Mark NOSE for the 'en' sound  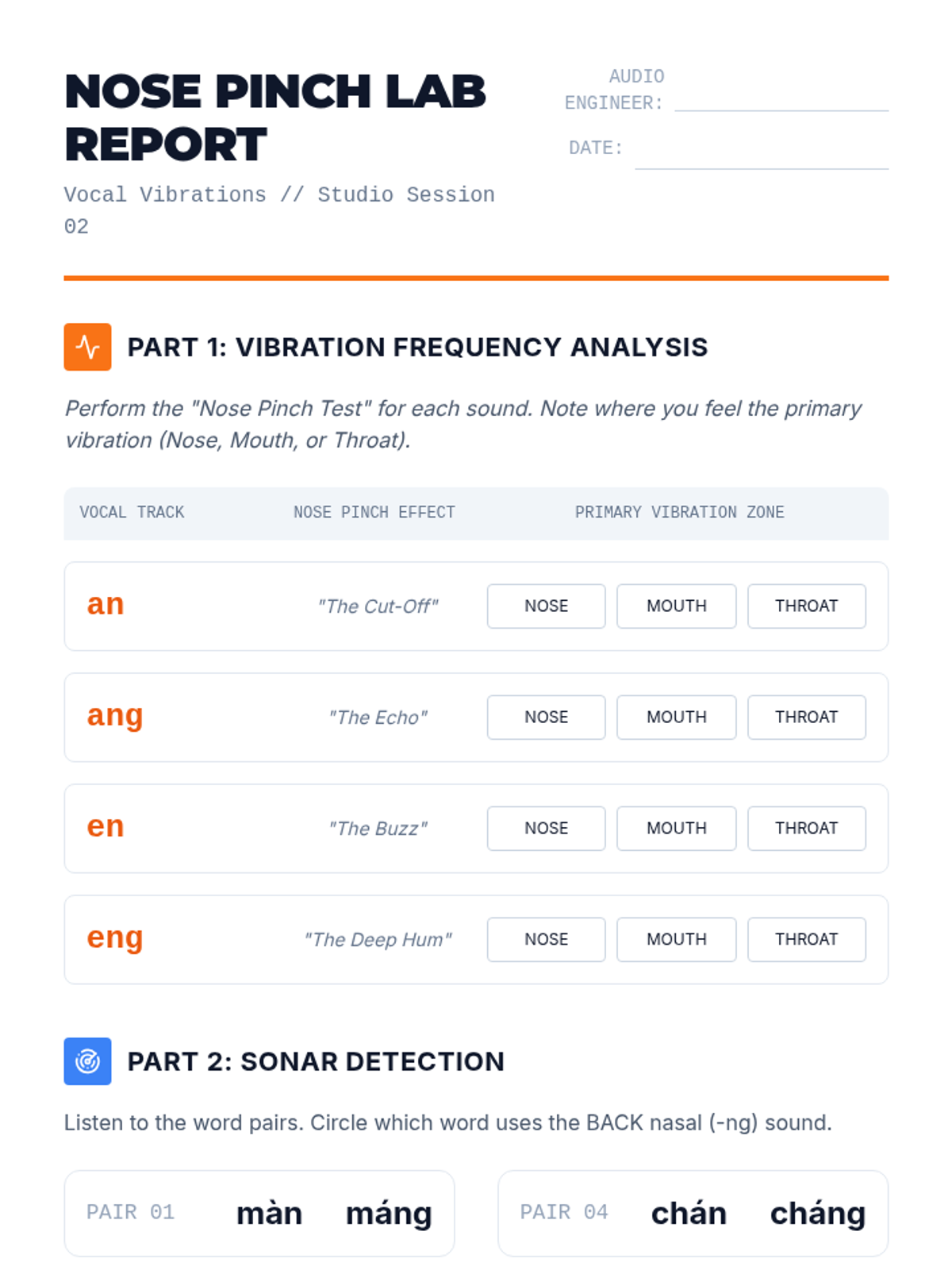[x=546, y=829]
